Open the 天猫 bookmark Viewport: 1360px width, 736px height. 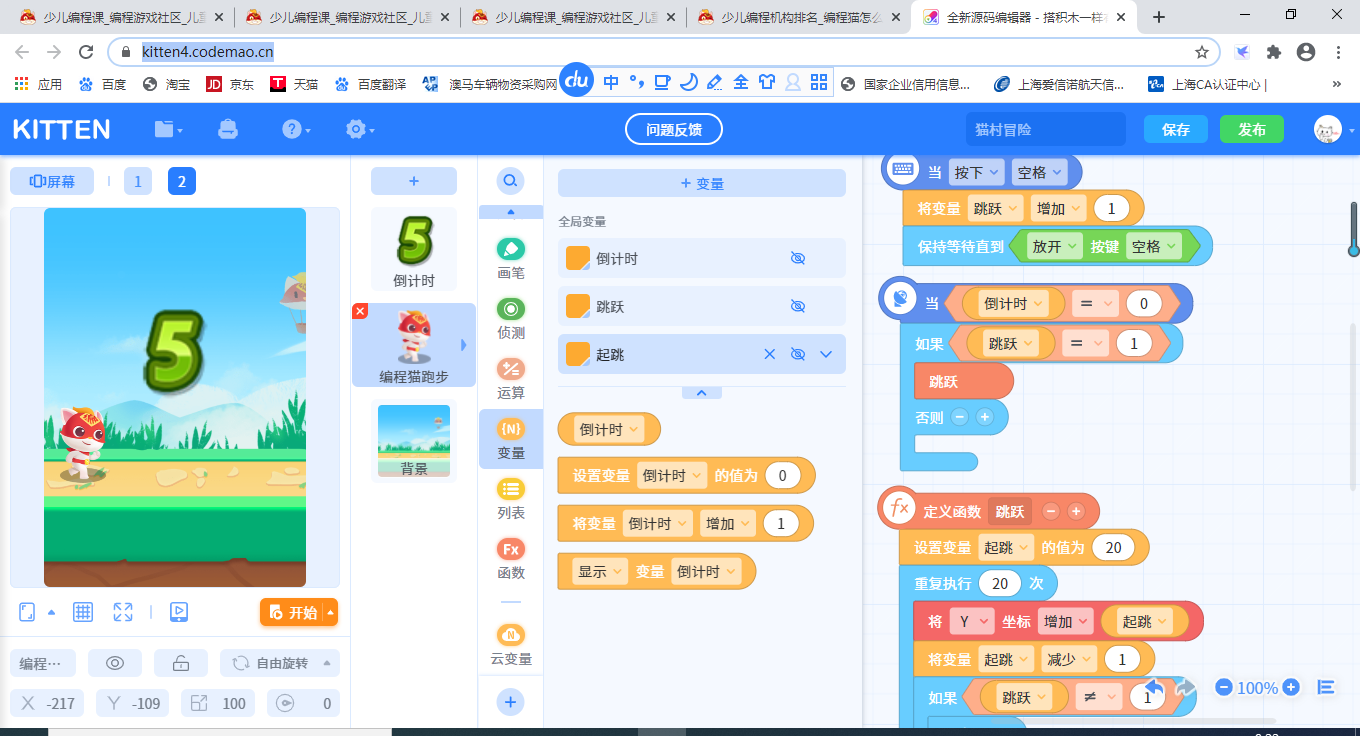pyautogui.click(x=294, y=84)
